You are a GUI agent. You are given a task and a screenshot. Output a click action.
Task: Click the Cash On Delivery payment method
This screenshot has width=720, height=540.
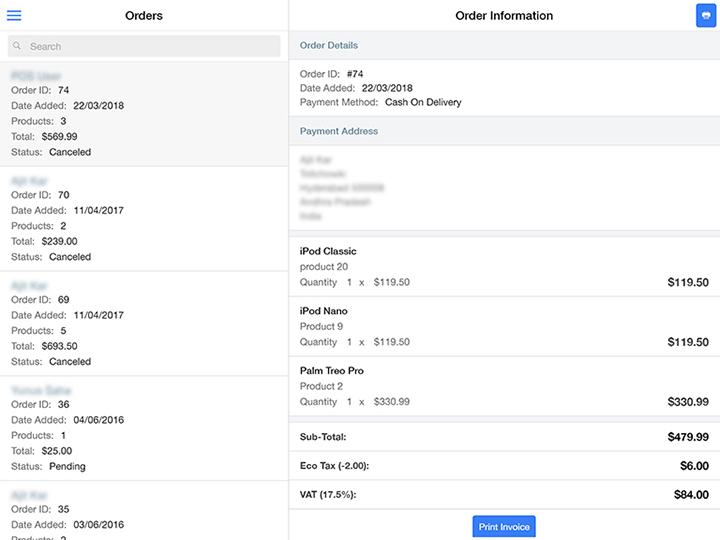click(x=423, y=102)
